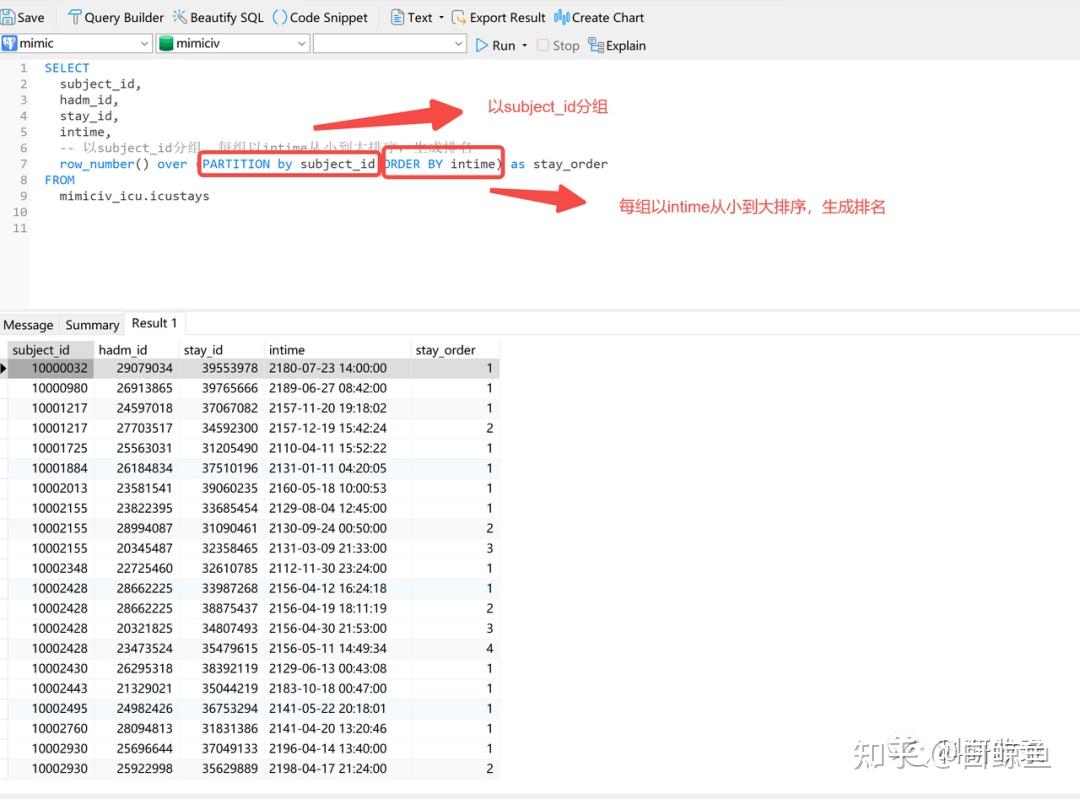Select cell with subject_id 10002760
1080x799 pixels.
50,727
